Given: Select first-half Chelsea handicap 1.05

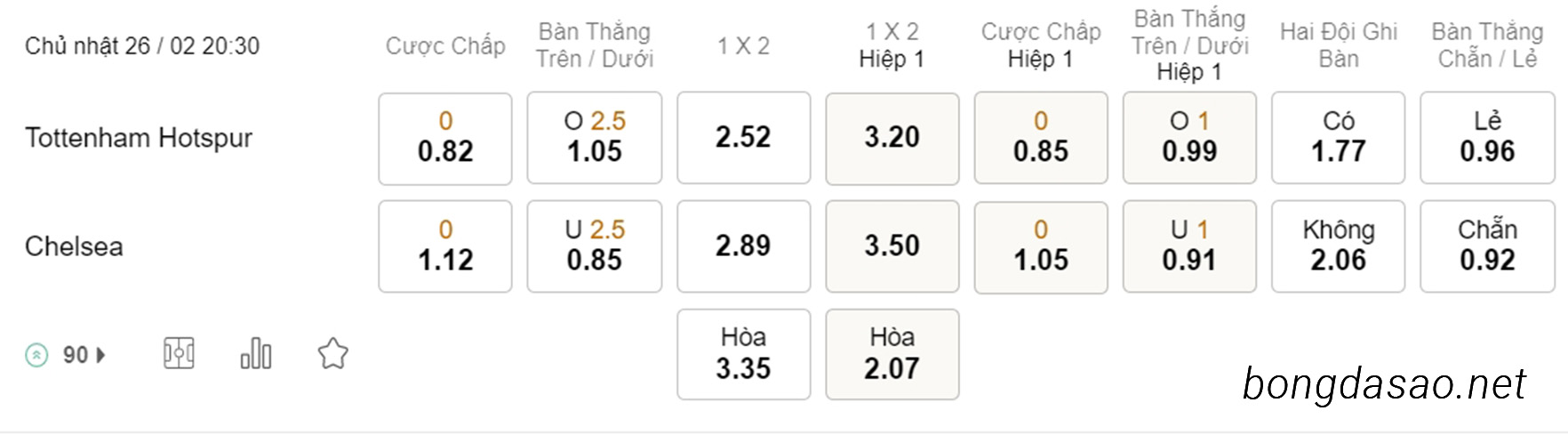Looking at the screenshot, I should click(1041, 246).
